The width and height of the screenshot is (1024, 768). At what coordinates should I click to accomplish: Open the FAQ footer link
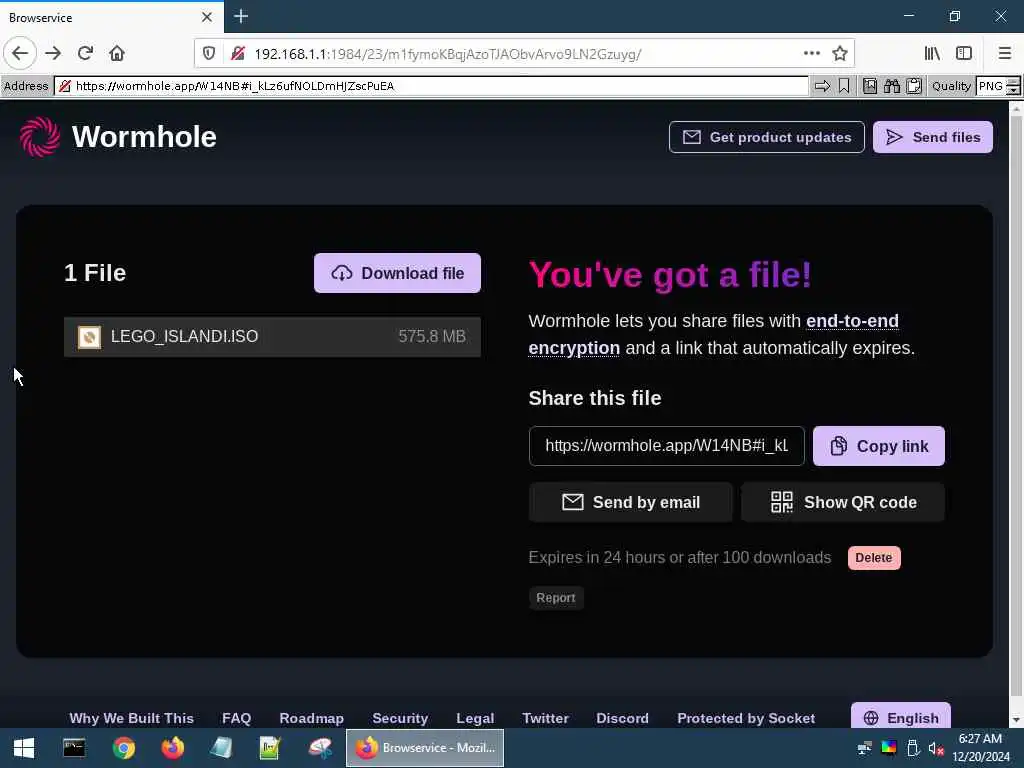pos(236,718)
